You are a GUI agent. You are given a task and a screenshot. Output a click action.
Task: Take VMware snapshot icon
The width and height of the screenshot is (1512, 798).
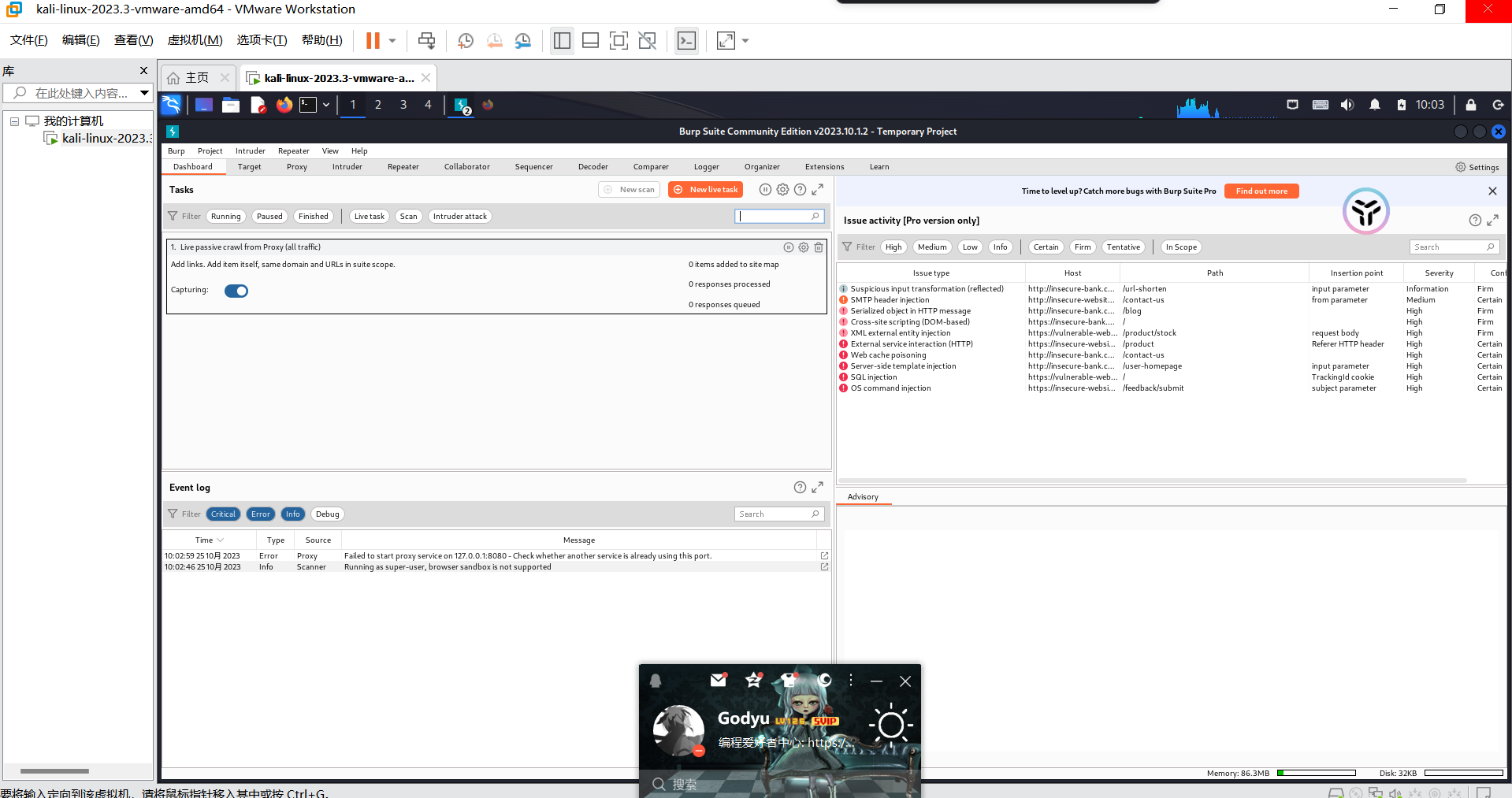[x=466, y=41]
